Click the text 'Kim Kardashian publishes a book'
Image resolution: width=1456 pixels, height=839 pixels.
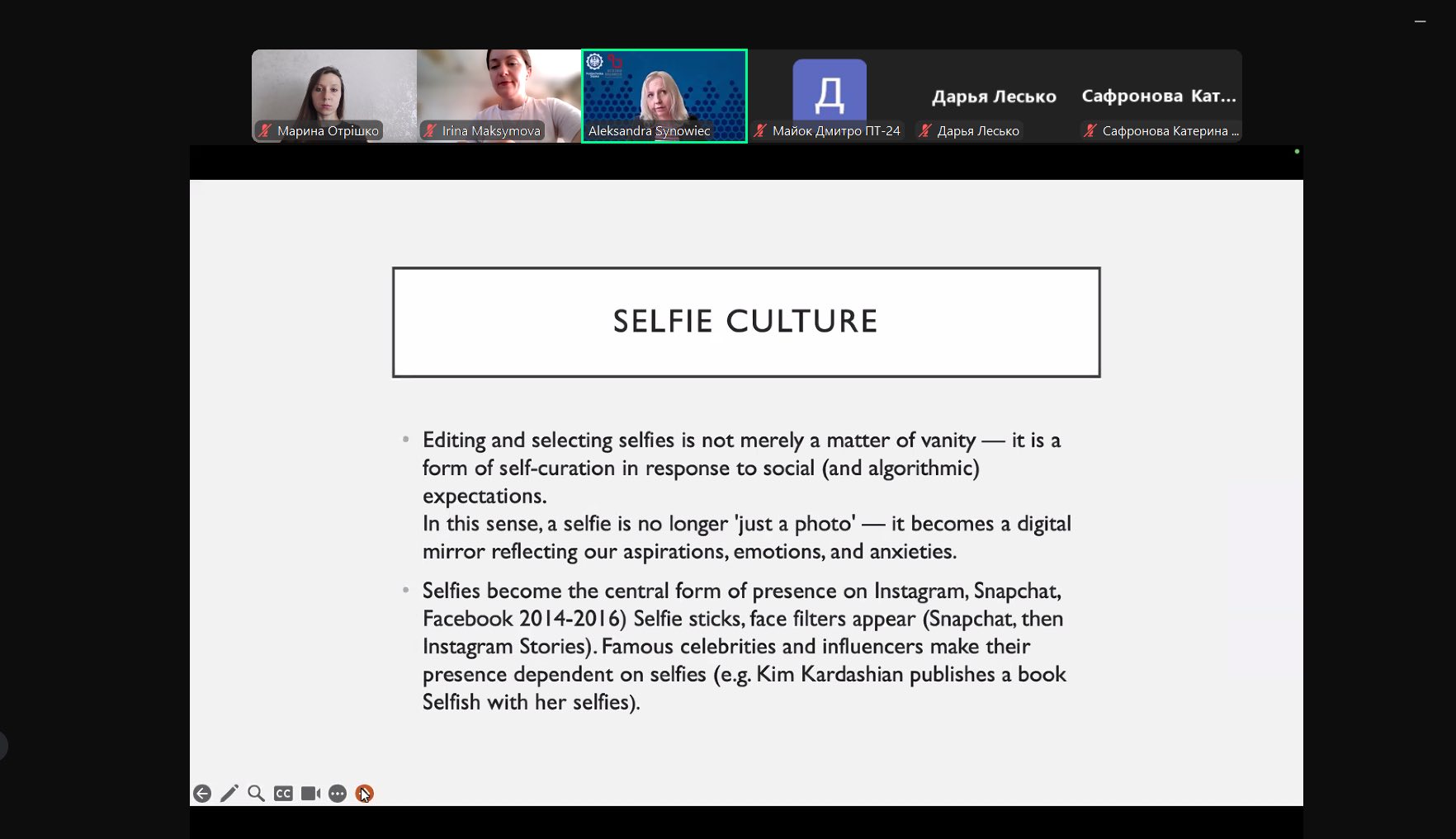(911, 674)
